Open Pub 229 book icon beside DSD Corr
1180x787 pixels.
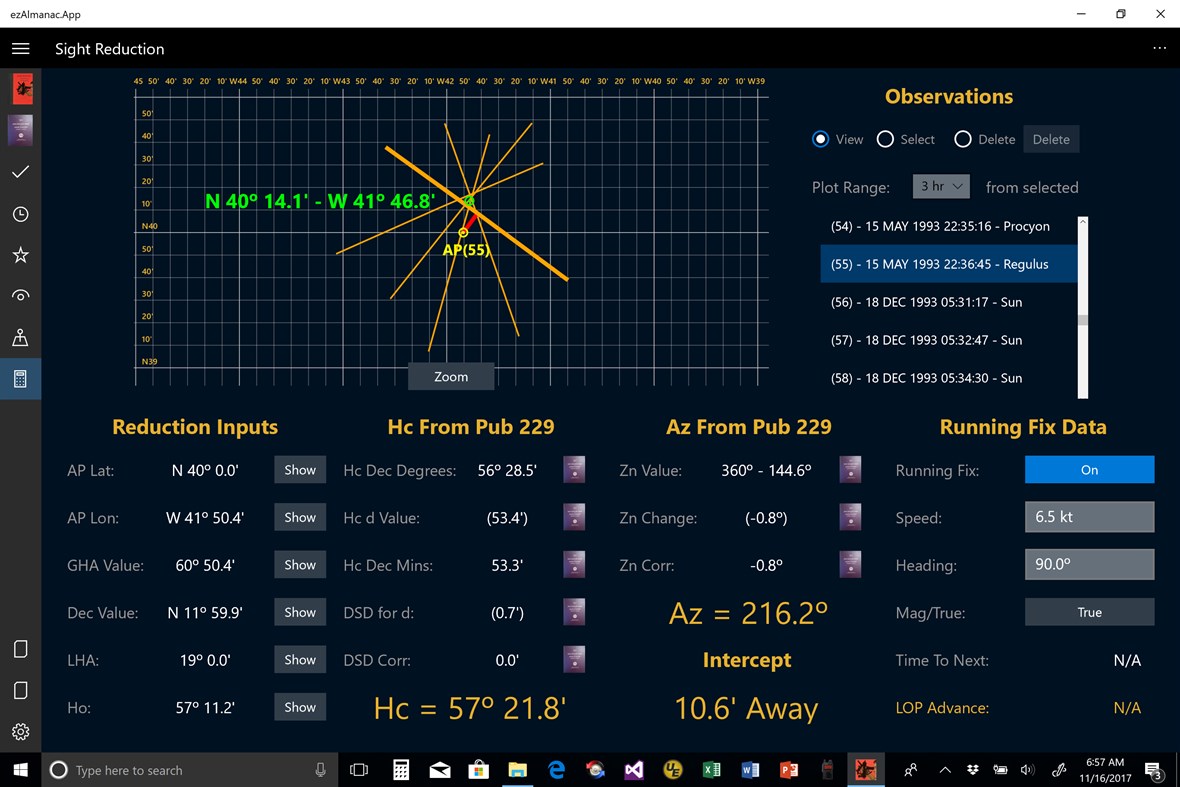click(574, 659)
